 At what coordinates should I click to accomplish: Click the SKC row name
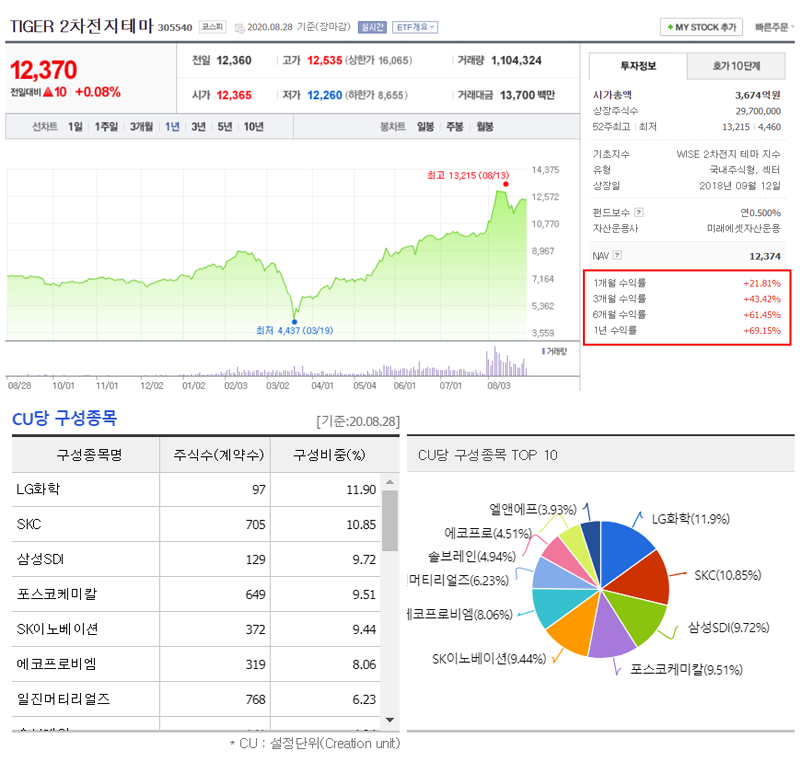(29, 524)
